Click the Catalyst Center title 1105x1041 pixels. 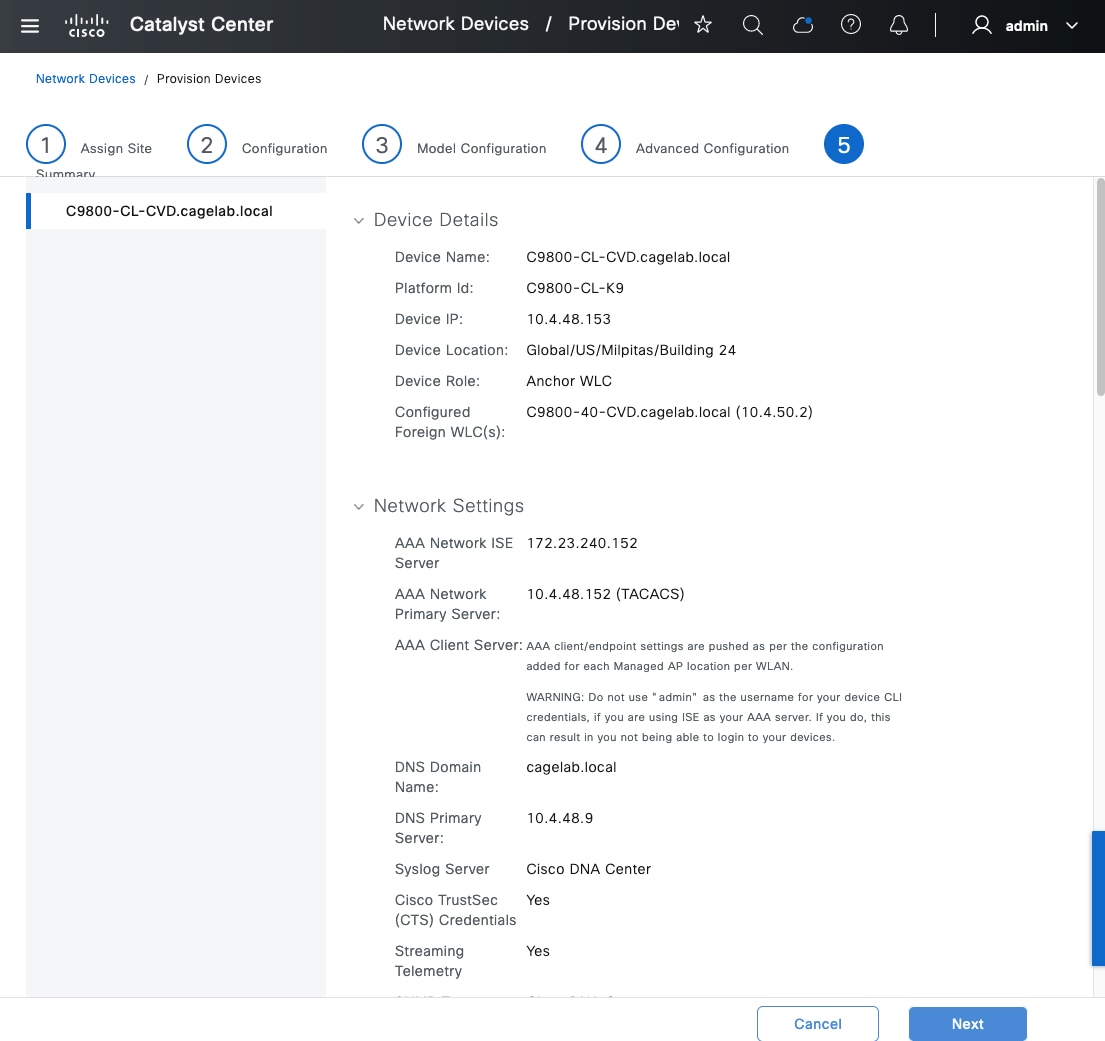201,25
